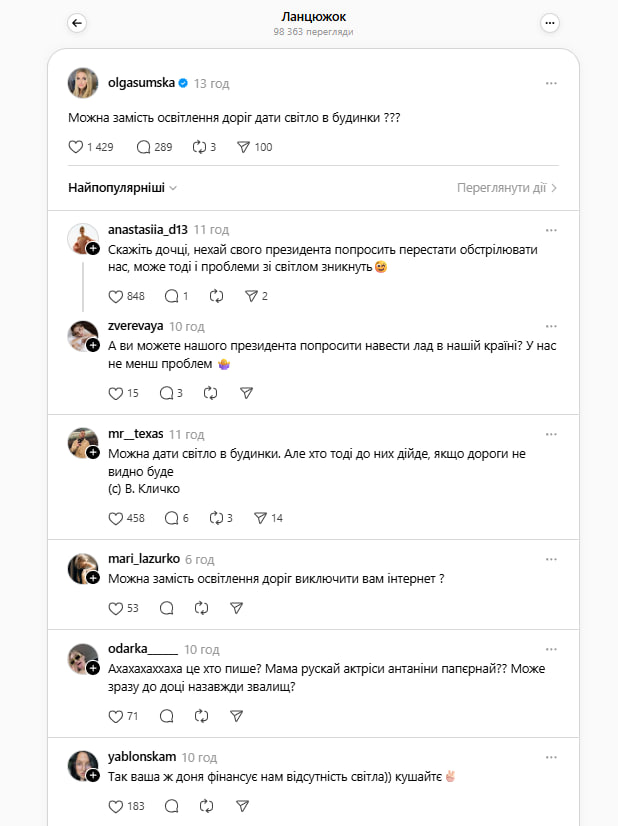
Task: Open thread options menu at top right
Action: [550, 23]
